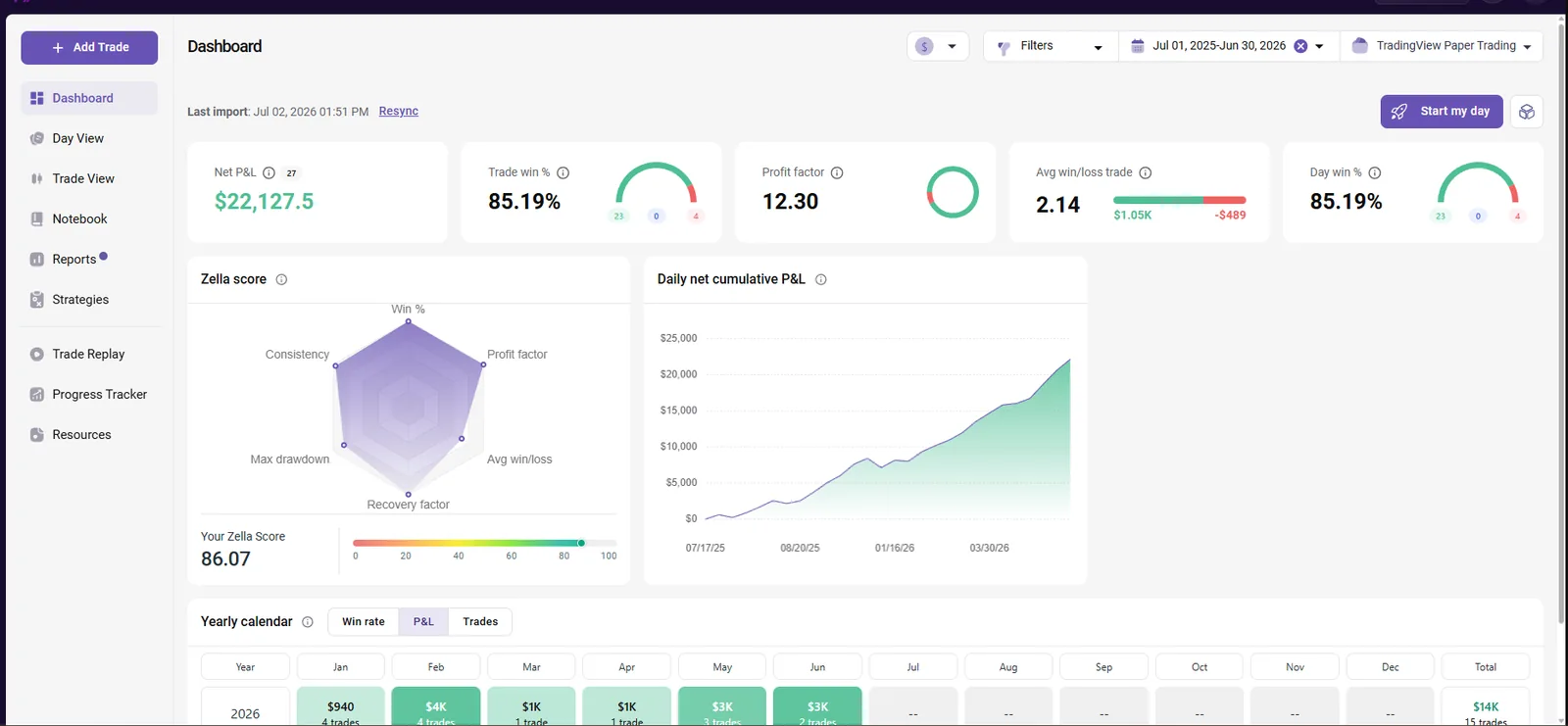This screenshot has width=1568, height=726.
Task: Click the Trade Replay play icon
Action: click(x=37, y=354)
